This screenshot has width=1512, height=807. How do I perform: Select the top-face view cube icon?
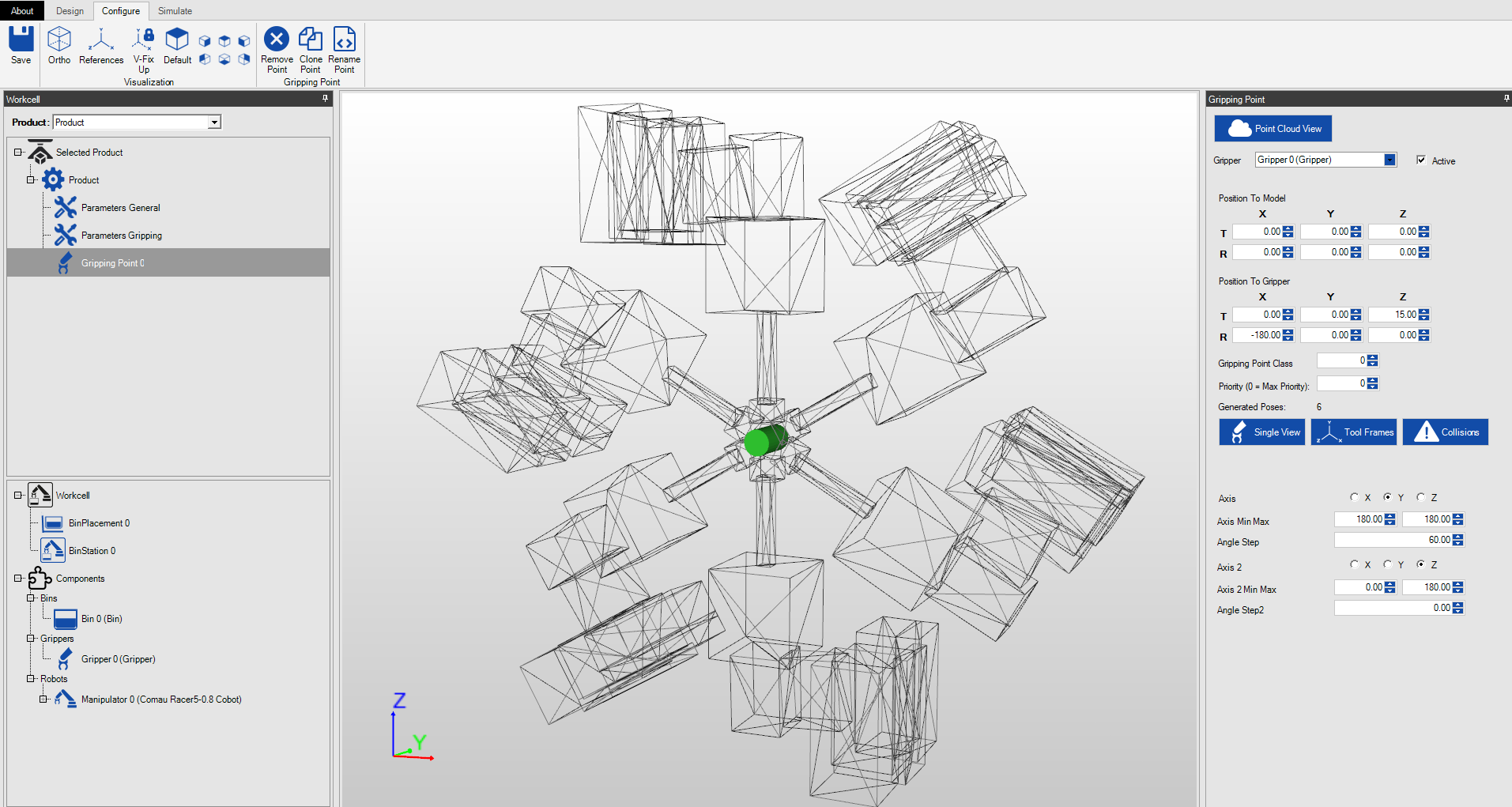tap(224, 40)
